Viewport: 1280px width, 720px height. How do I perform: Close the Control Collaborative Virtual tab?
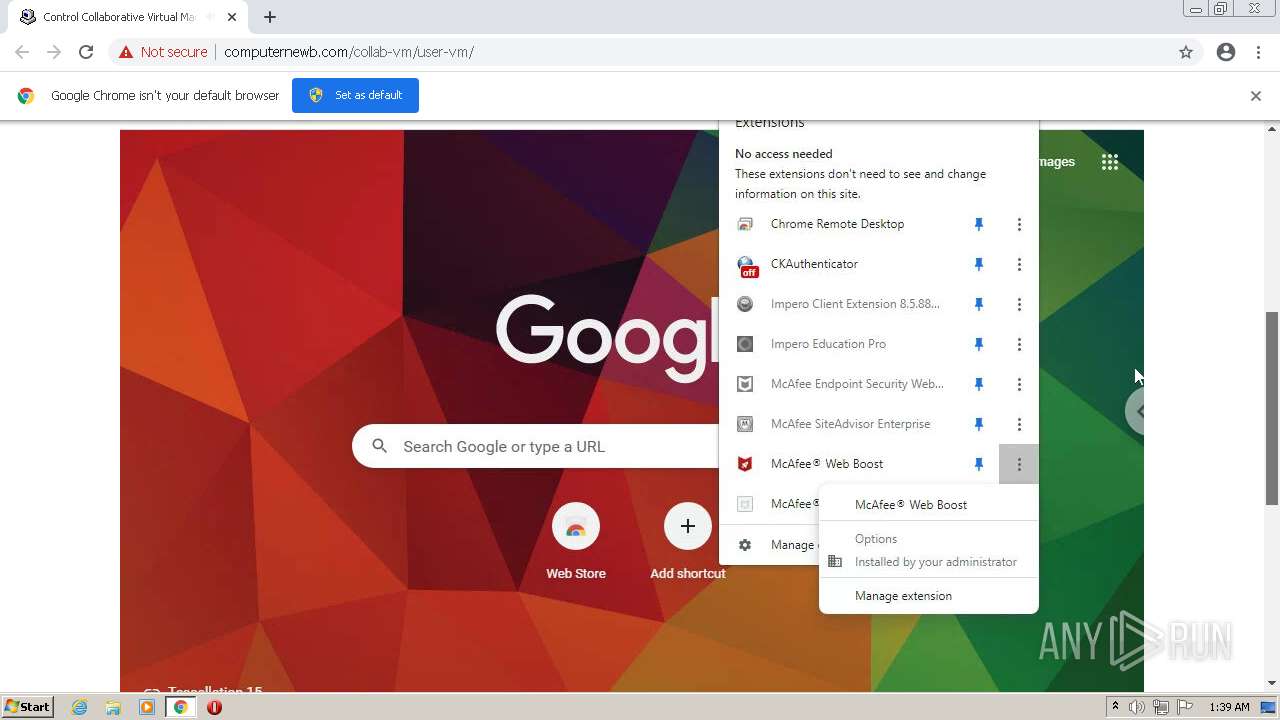232,17
